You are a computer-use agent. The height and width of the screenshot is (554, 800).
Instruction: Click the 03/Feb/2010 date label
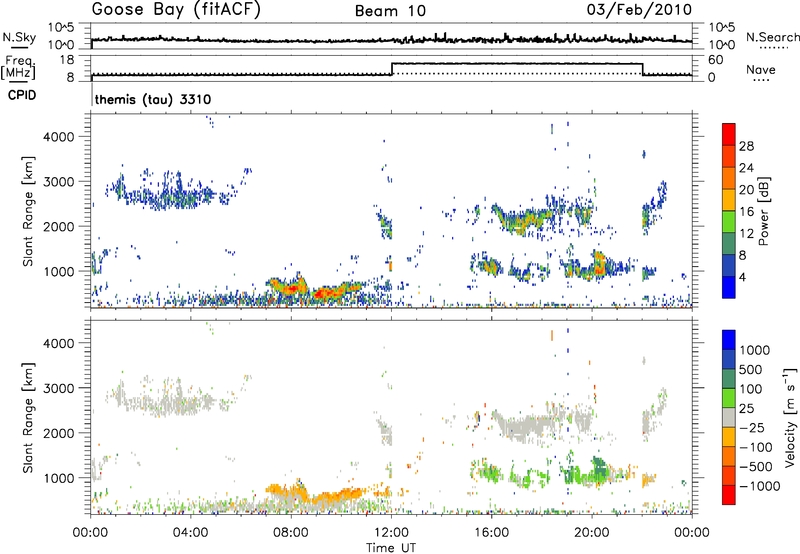[639, 10]
